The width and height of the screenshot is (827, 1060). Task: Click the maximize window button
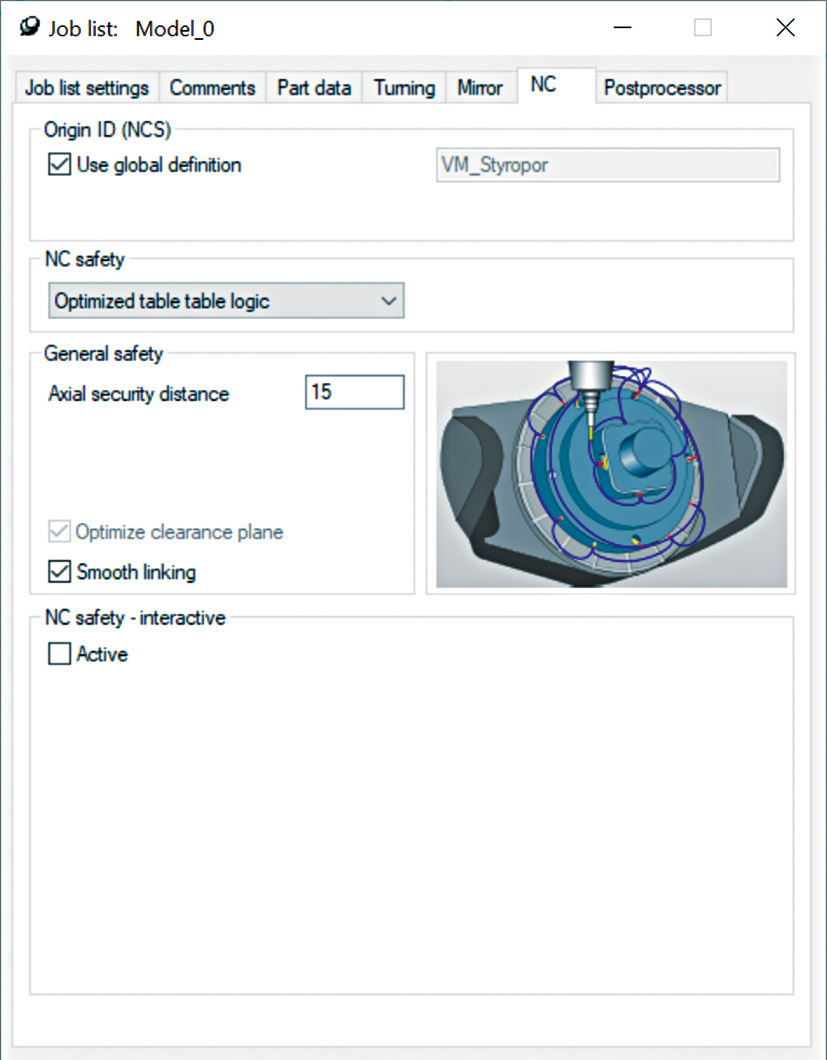tap(703, 28)
